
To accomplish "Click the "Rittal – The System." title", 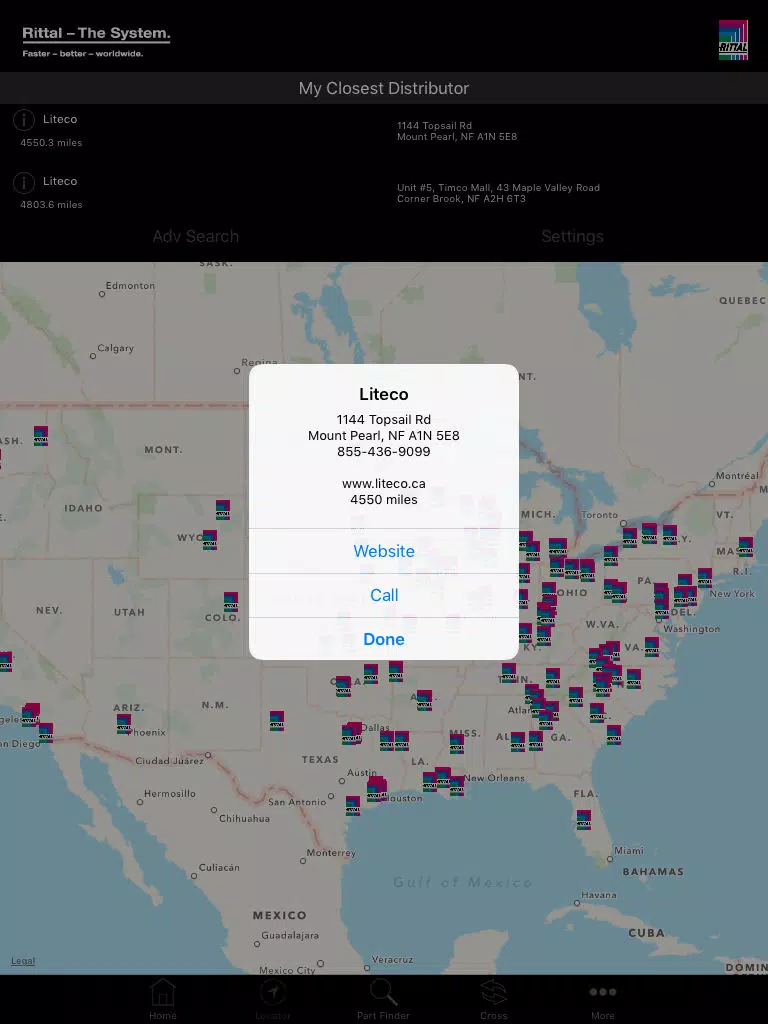I will click(96, 33).
